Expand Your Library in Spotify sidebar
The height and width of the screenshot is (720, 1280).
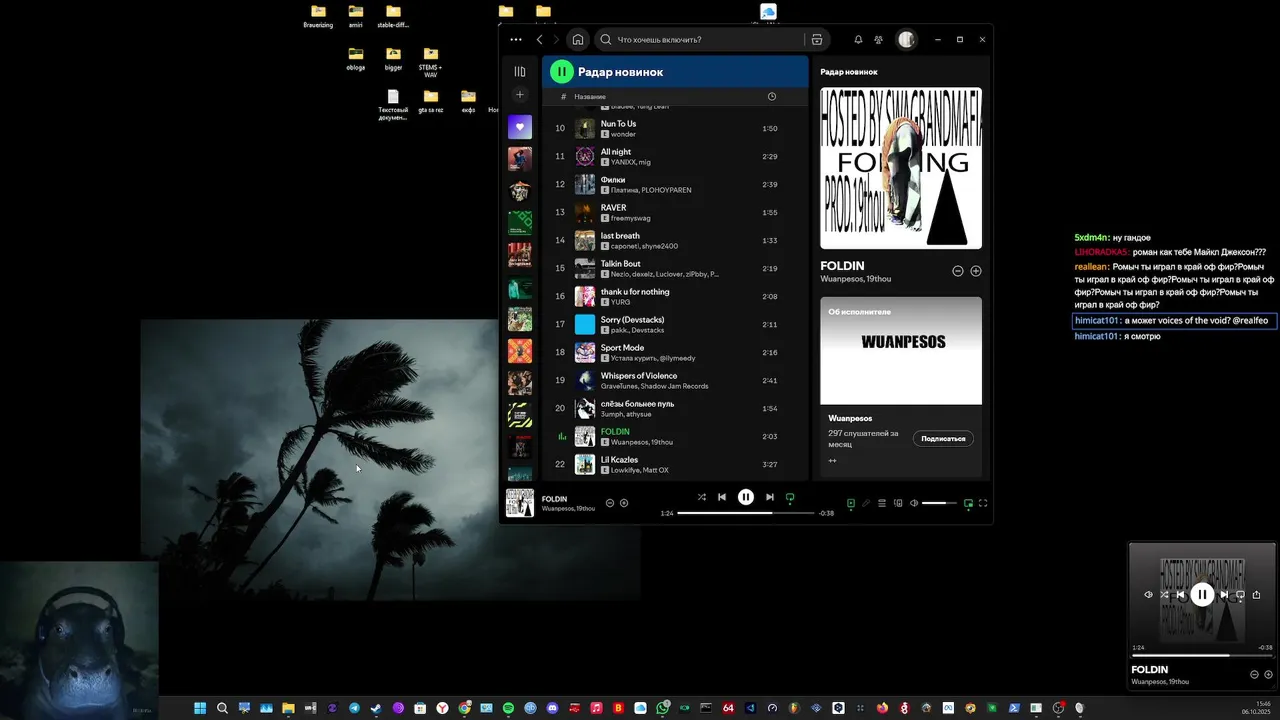519,72
